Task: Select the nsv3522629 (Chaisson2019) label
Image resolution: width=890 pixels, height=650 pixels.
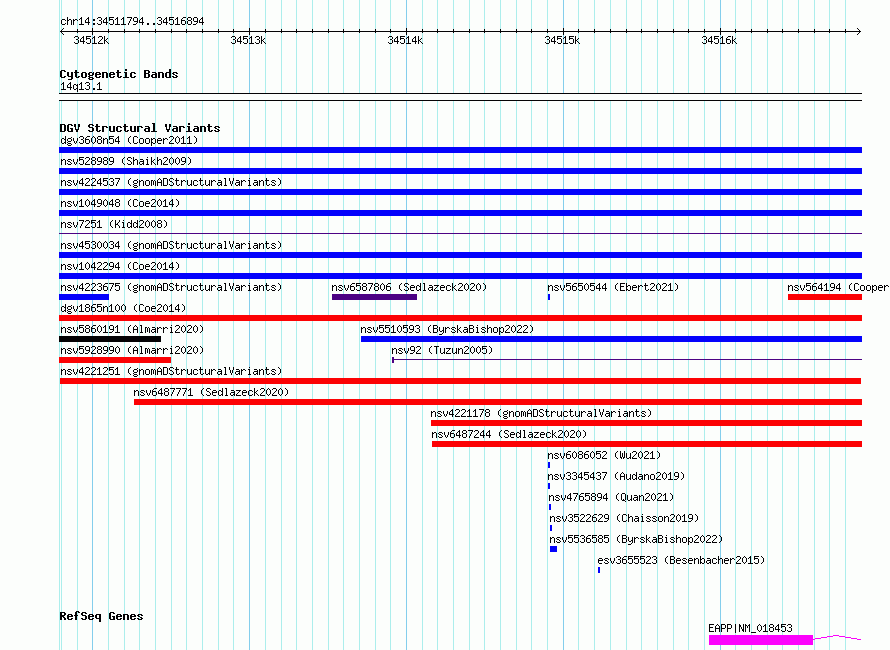Action: coord(624,518)
